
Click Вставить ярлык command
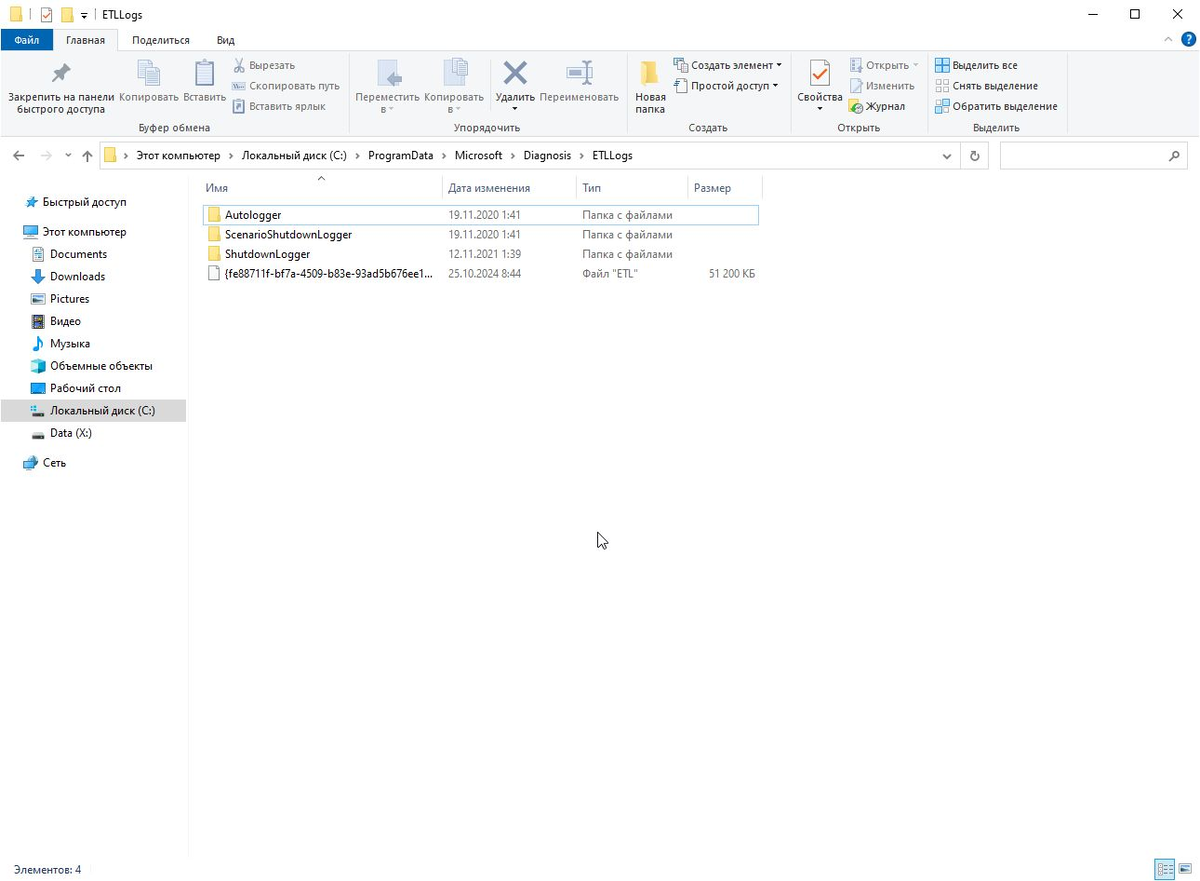pos(279,106)
